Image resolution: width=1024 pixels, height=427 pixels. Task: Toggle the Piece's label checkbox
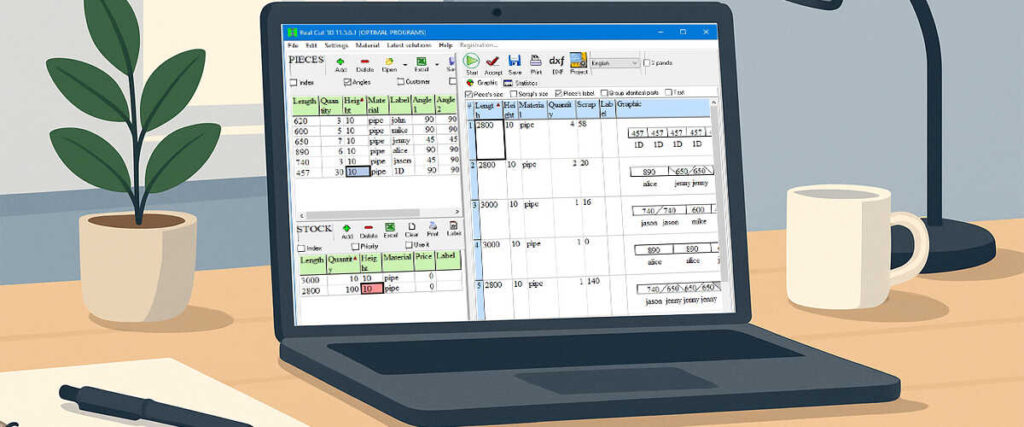click(558, 93)
